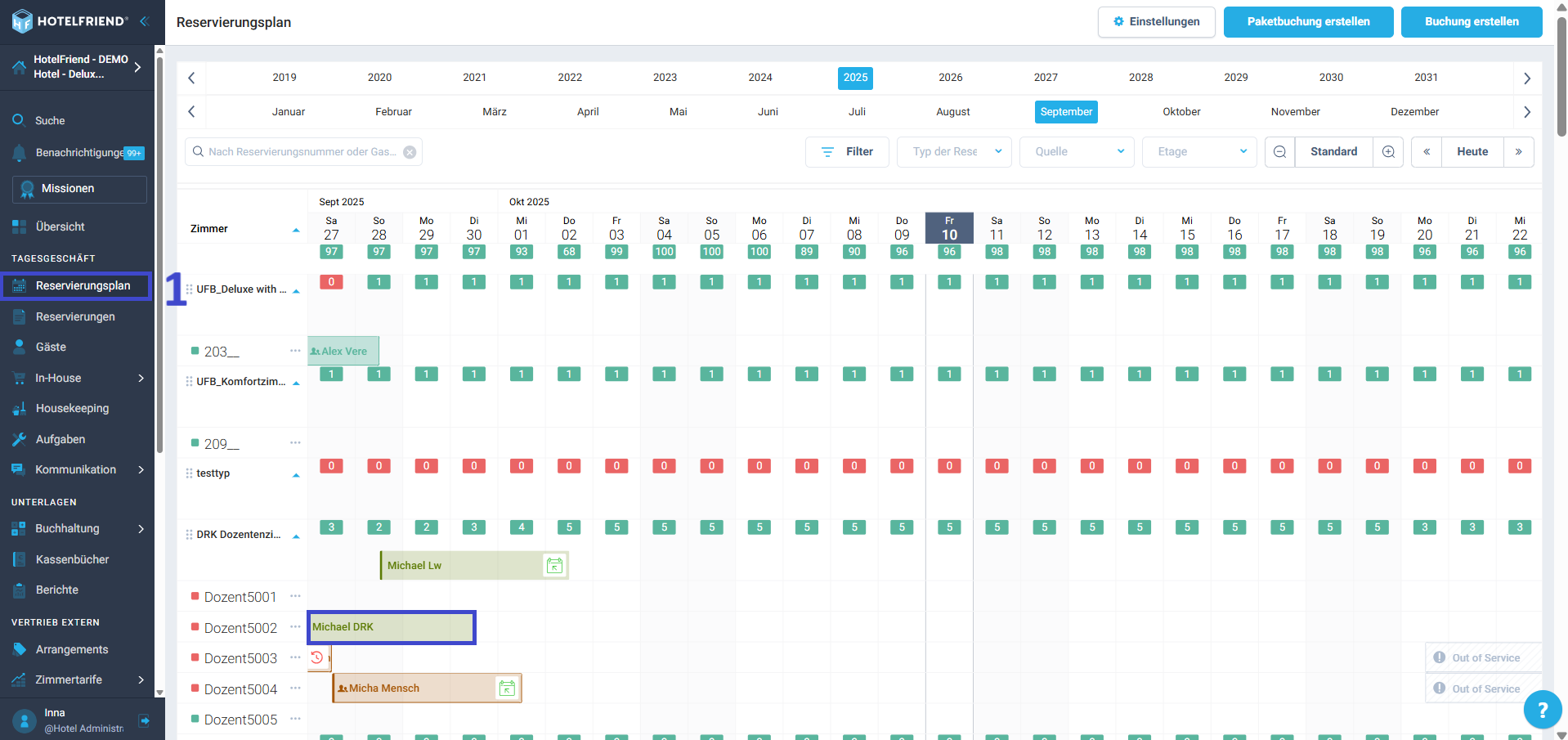
Task: Clear the reservation search field
Action: pyautogui.click(x=410, y=152)
